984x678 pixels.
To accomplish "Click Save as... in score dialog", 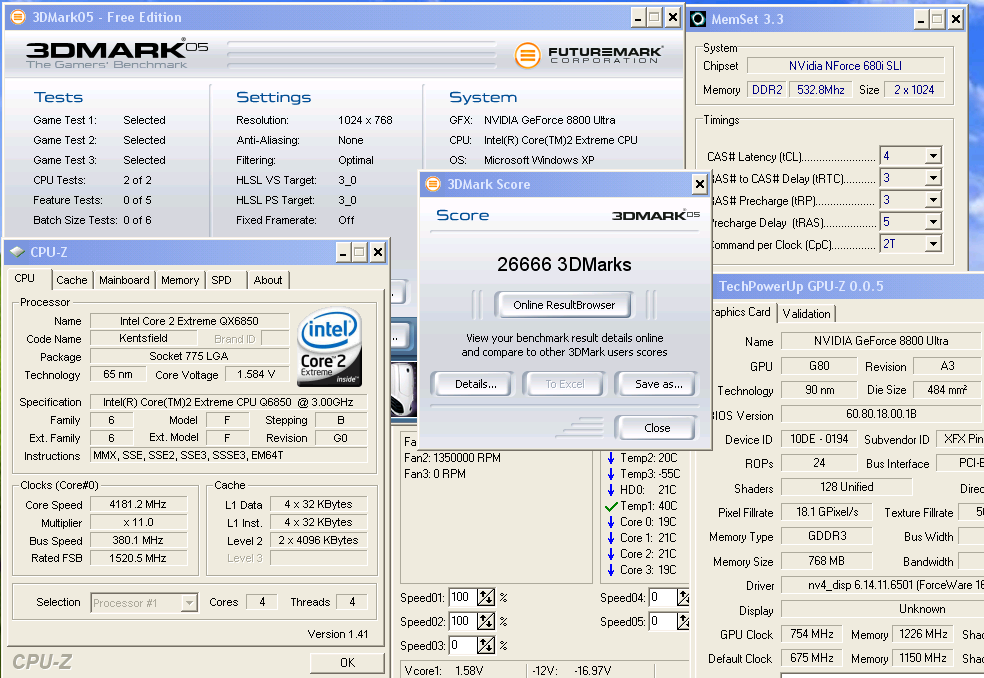I will [658, 384].
